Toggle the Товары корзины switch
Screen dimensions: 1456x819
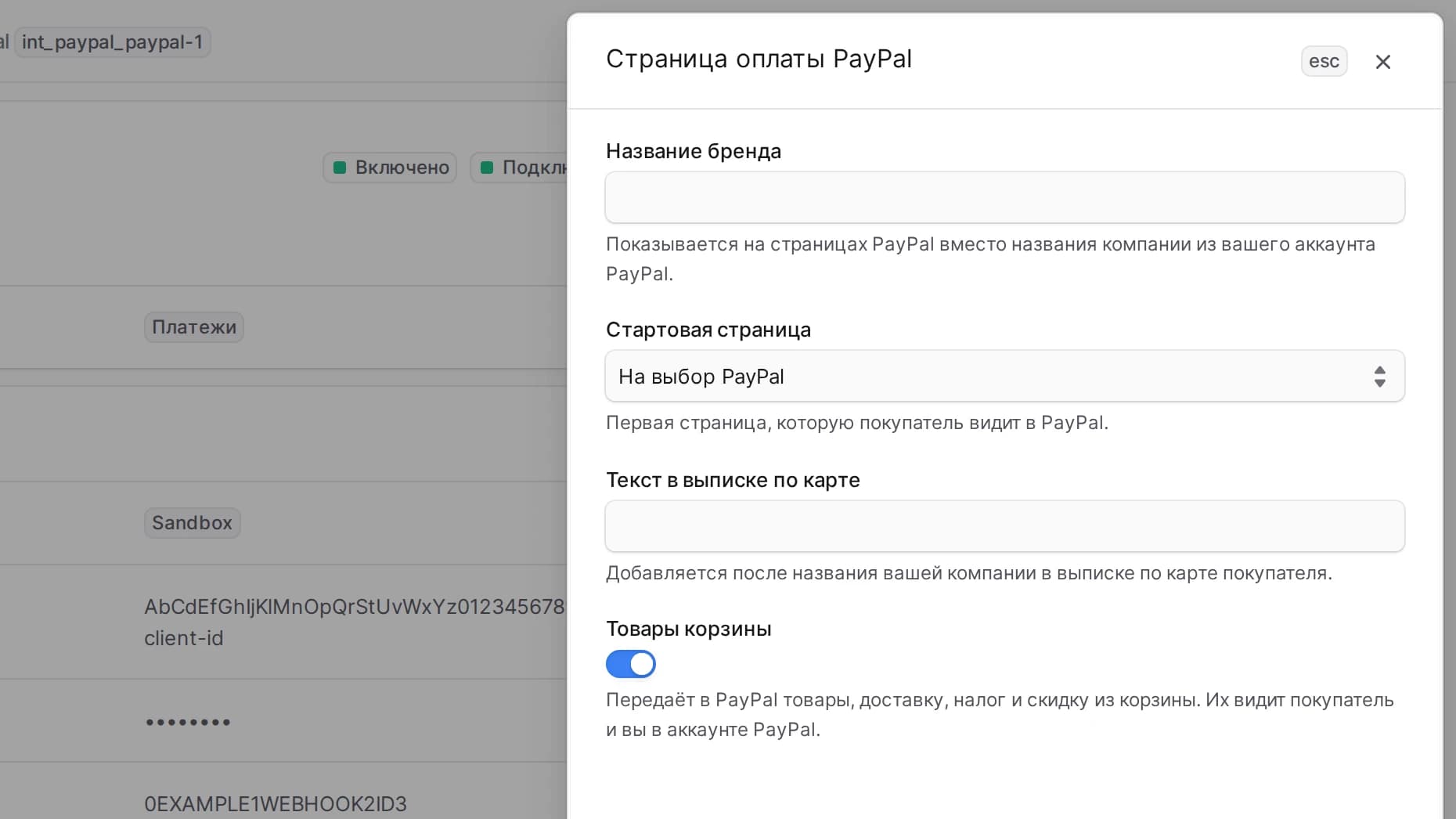point(630,664)
